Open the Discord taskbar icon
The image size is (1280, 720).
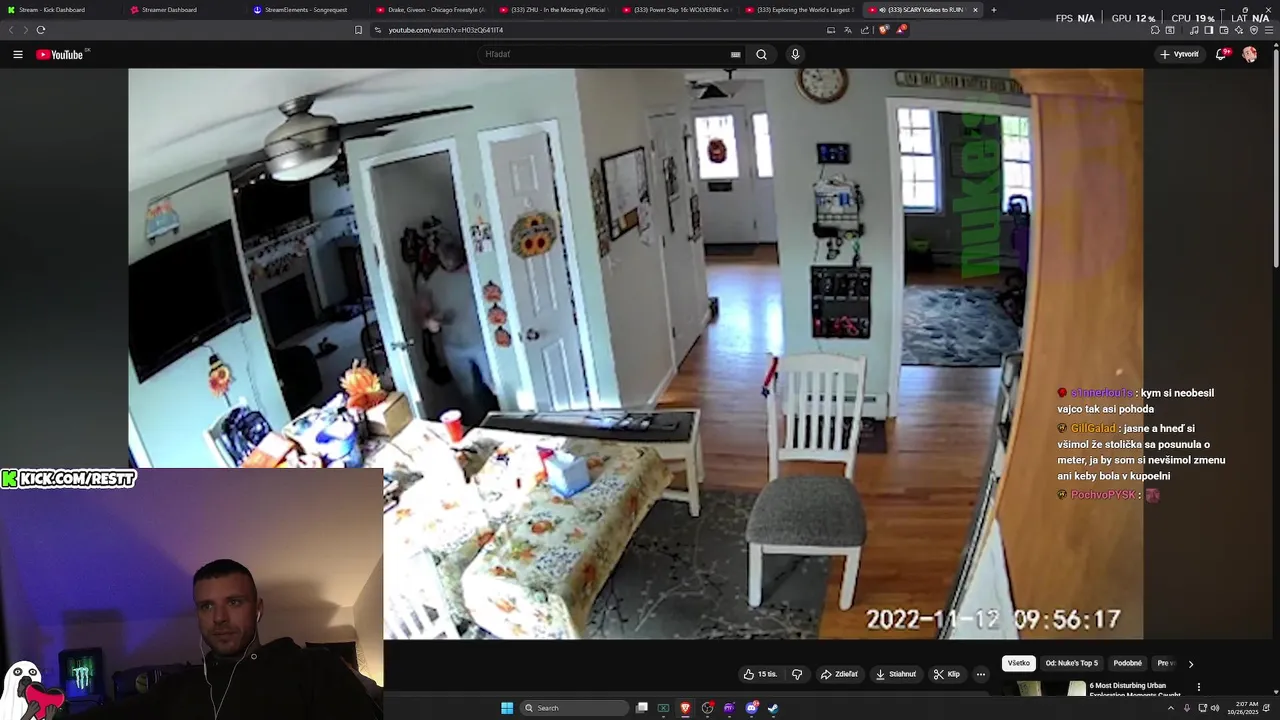752,708
